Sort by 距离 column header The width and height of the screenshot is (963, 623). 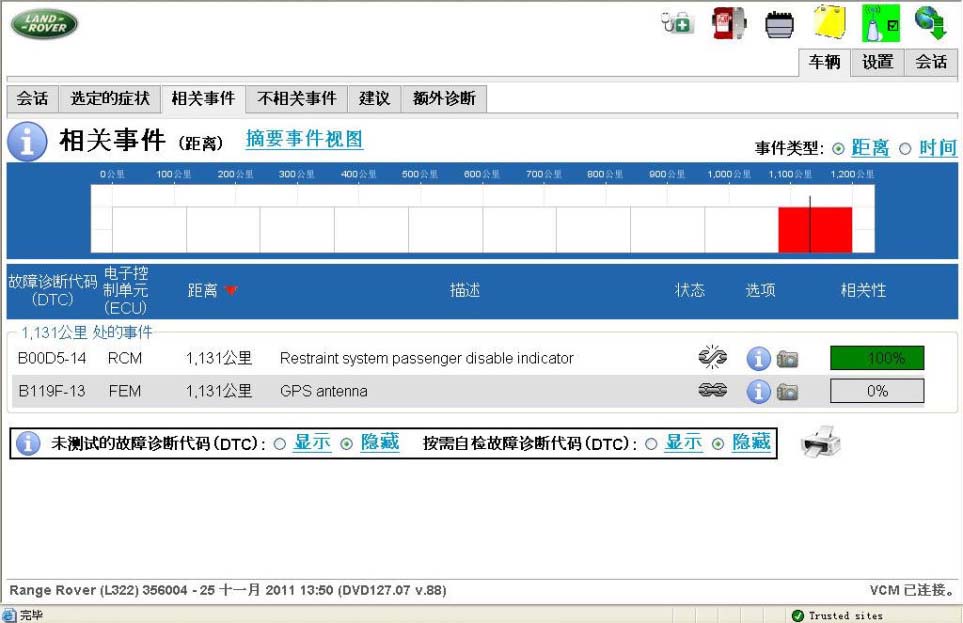pyautogui.click(x=203, y=290)
